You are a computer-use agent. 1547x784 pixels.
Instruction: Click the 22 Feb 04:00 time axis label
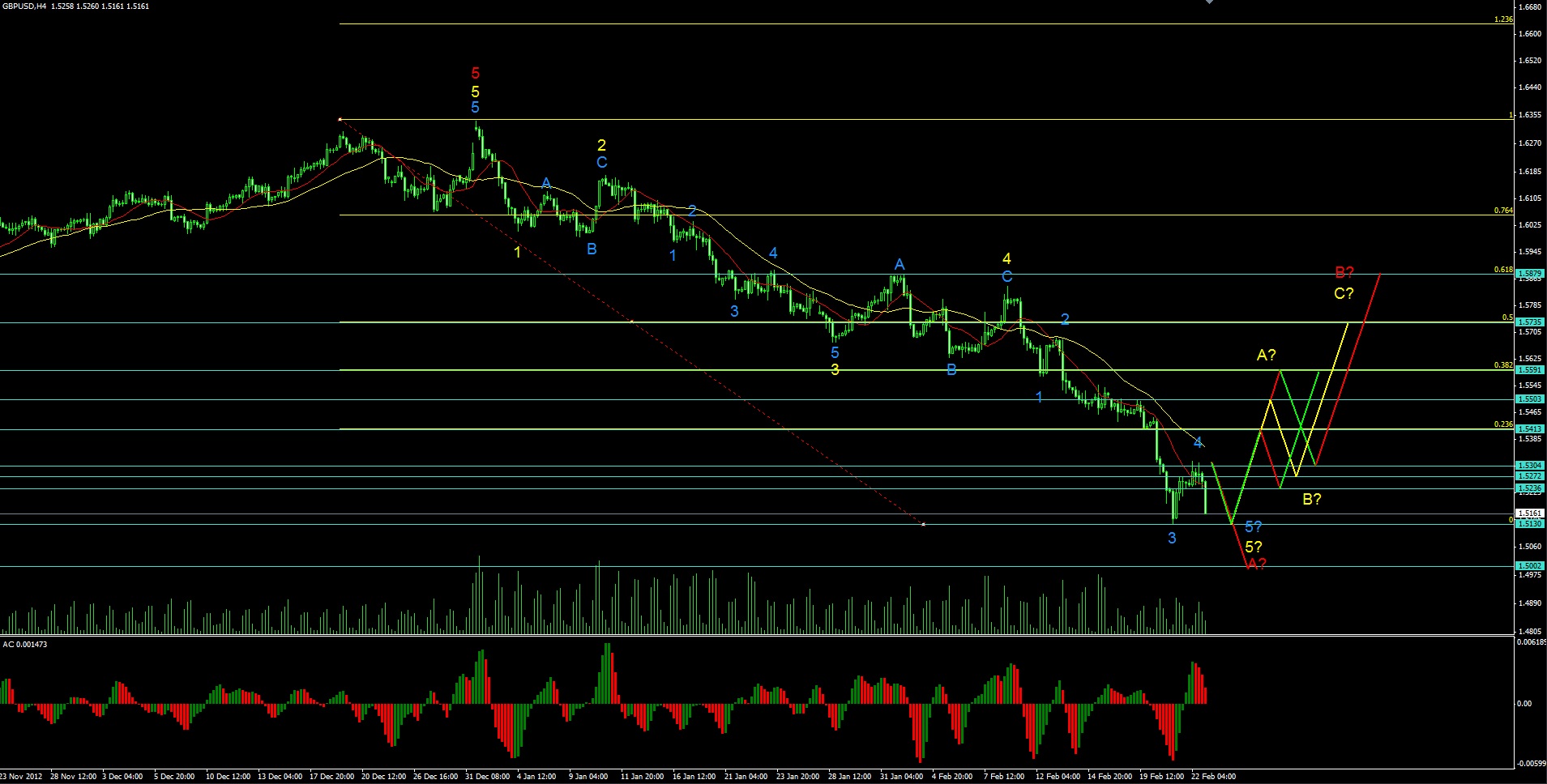coord(1213,777)
